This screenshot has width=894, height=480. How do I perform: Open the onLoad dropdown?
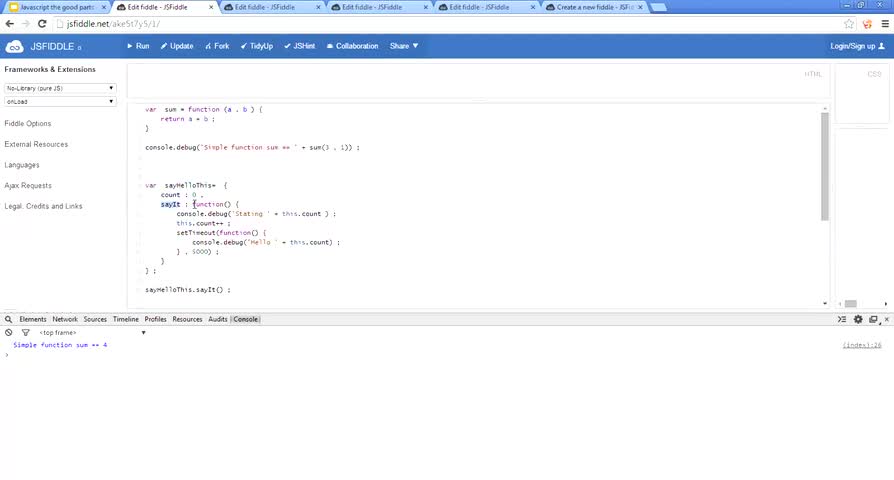pyautogui.click(x=60, y=101)
